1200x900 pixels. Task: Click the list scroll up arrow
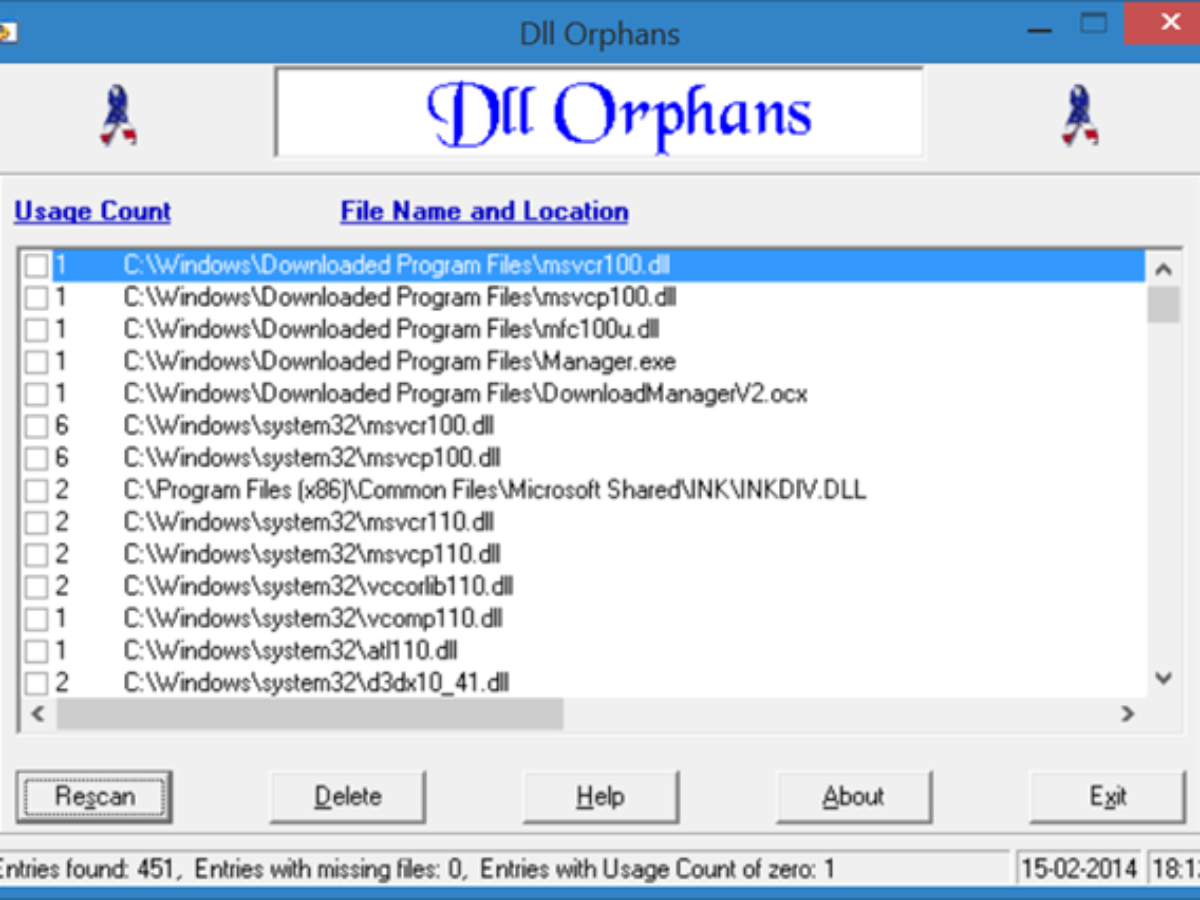tap(1163, 268)
